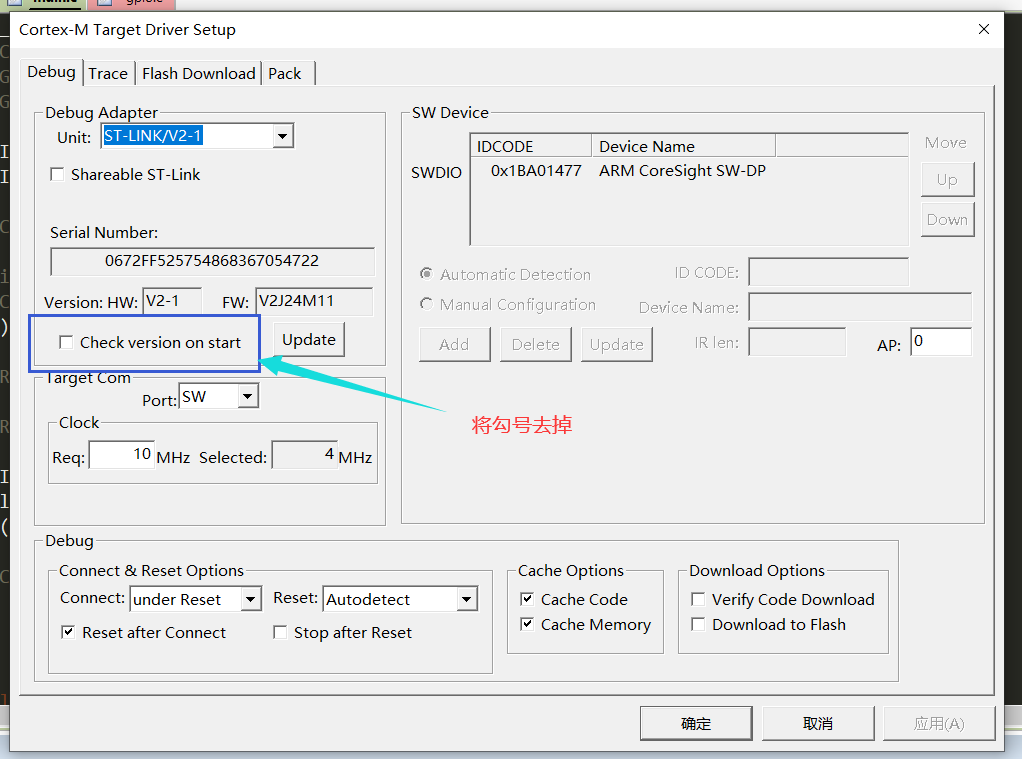The height and width of the screenshot is (759, 1022).
Task: Toggle Stop after Reset checkbox
Action: click(x=280, y=632)
